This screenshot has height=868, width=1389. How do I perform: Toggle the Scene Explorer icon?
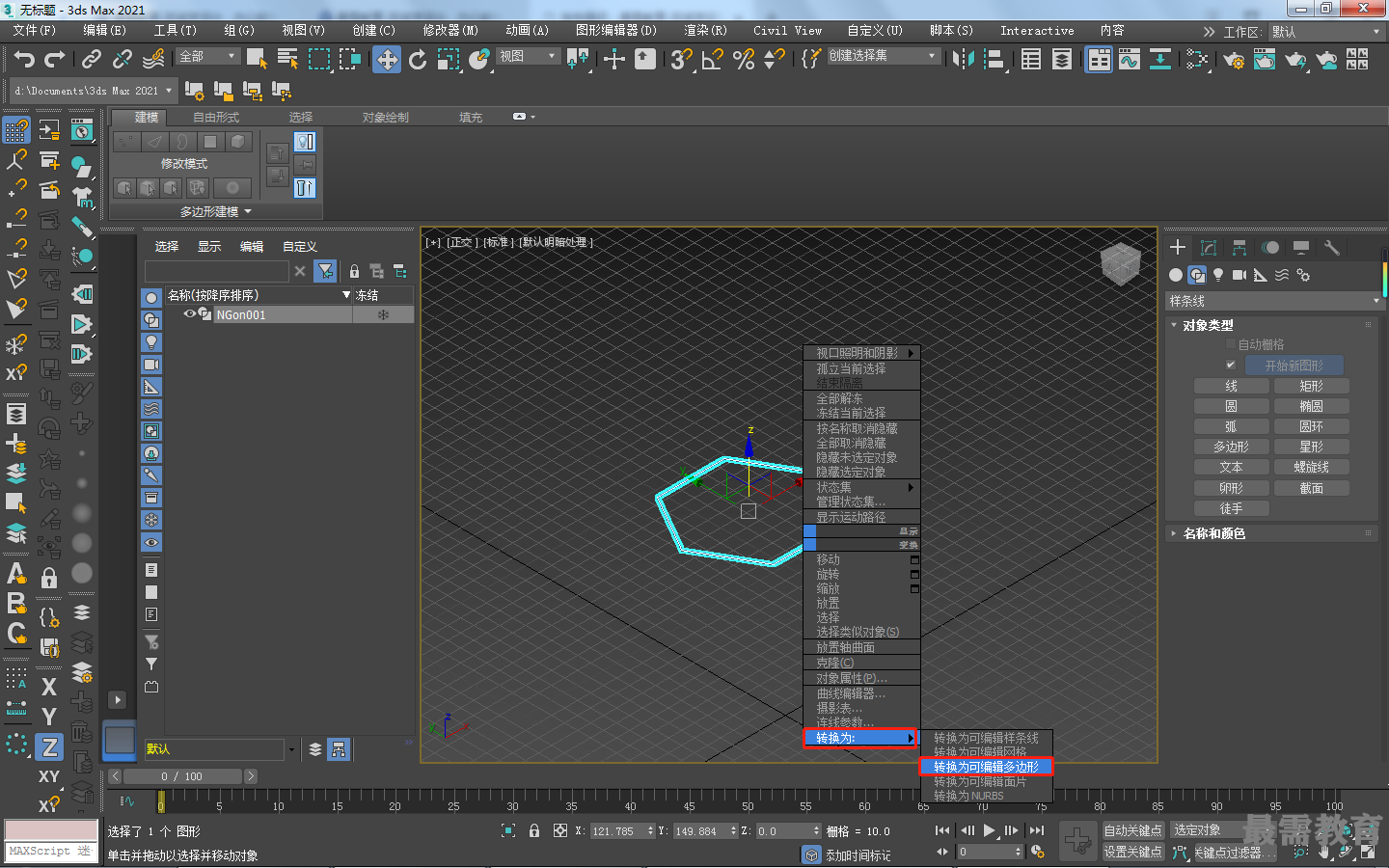[x=1031, y=60]
